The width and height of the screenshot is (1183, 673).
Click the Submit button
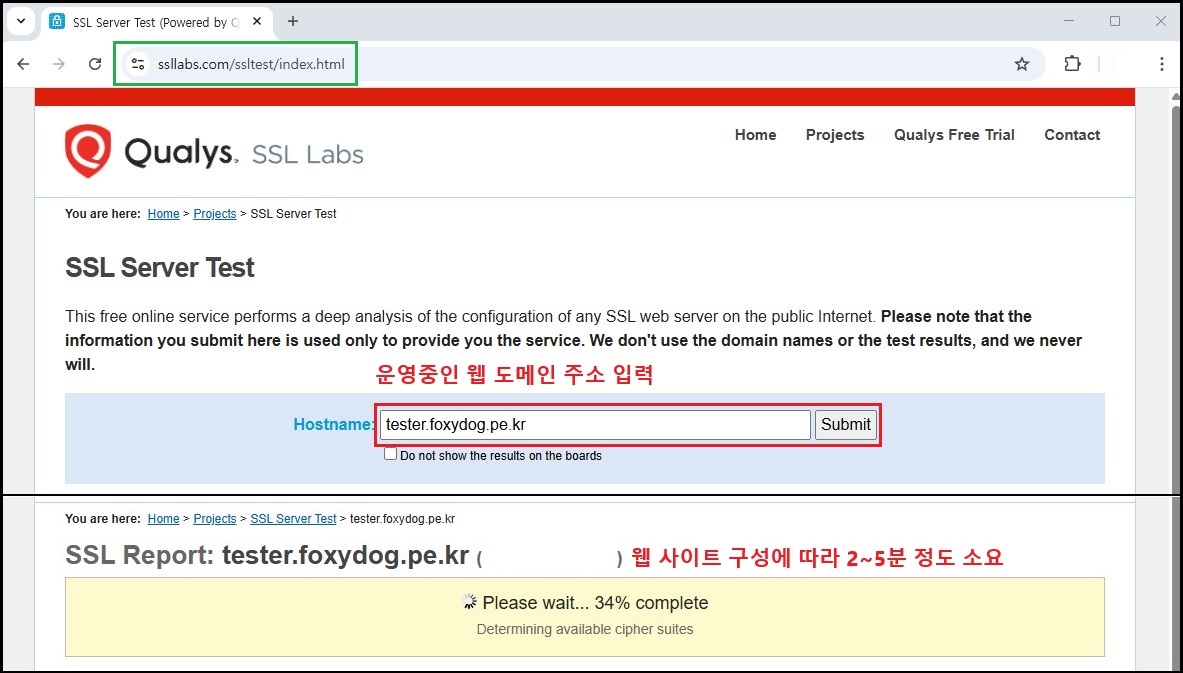click(x=846, y=425)
